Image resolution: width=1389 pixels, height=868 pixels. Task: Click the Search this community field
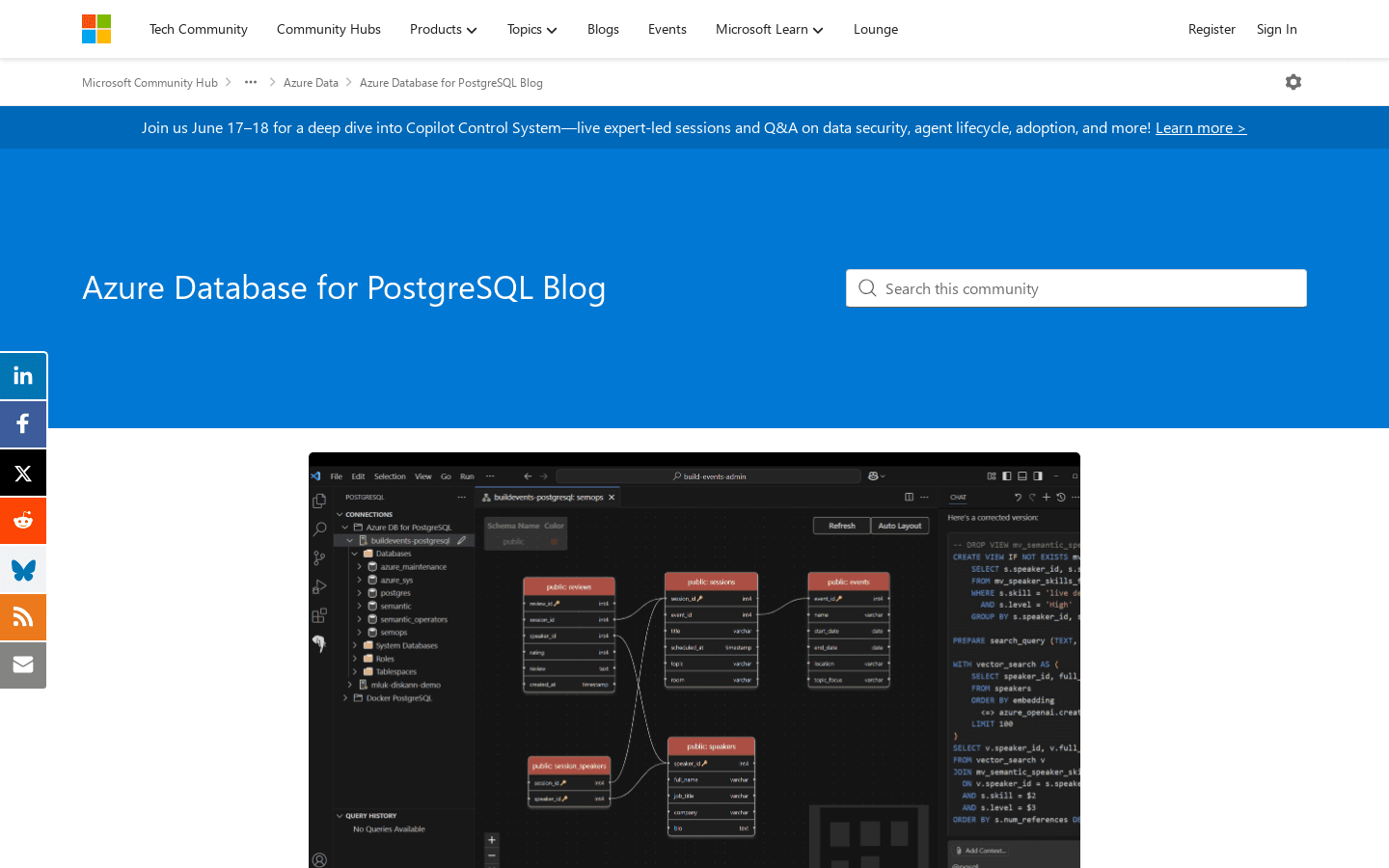coord(1076,287)
